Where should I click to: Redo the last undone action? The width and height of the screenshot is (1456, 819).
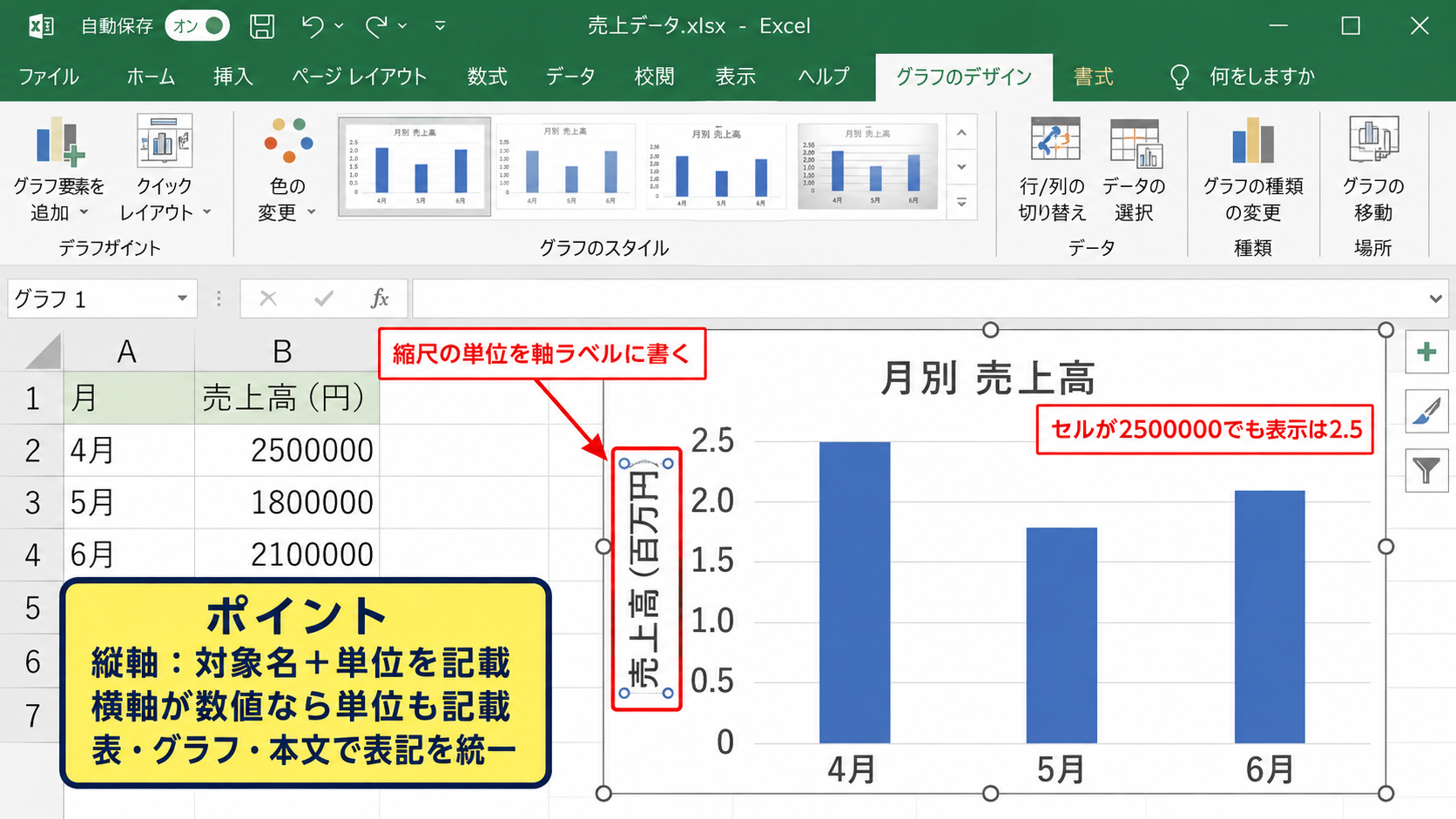[x=376, y=26]
